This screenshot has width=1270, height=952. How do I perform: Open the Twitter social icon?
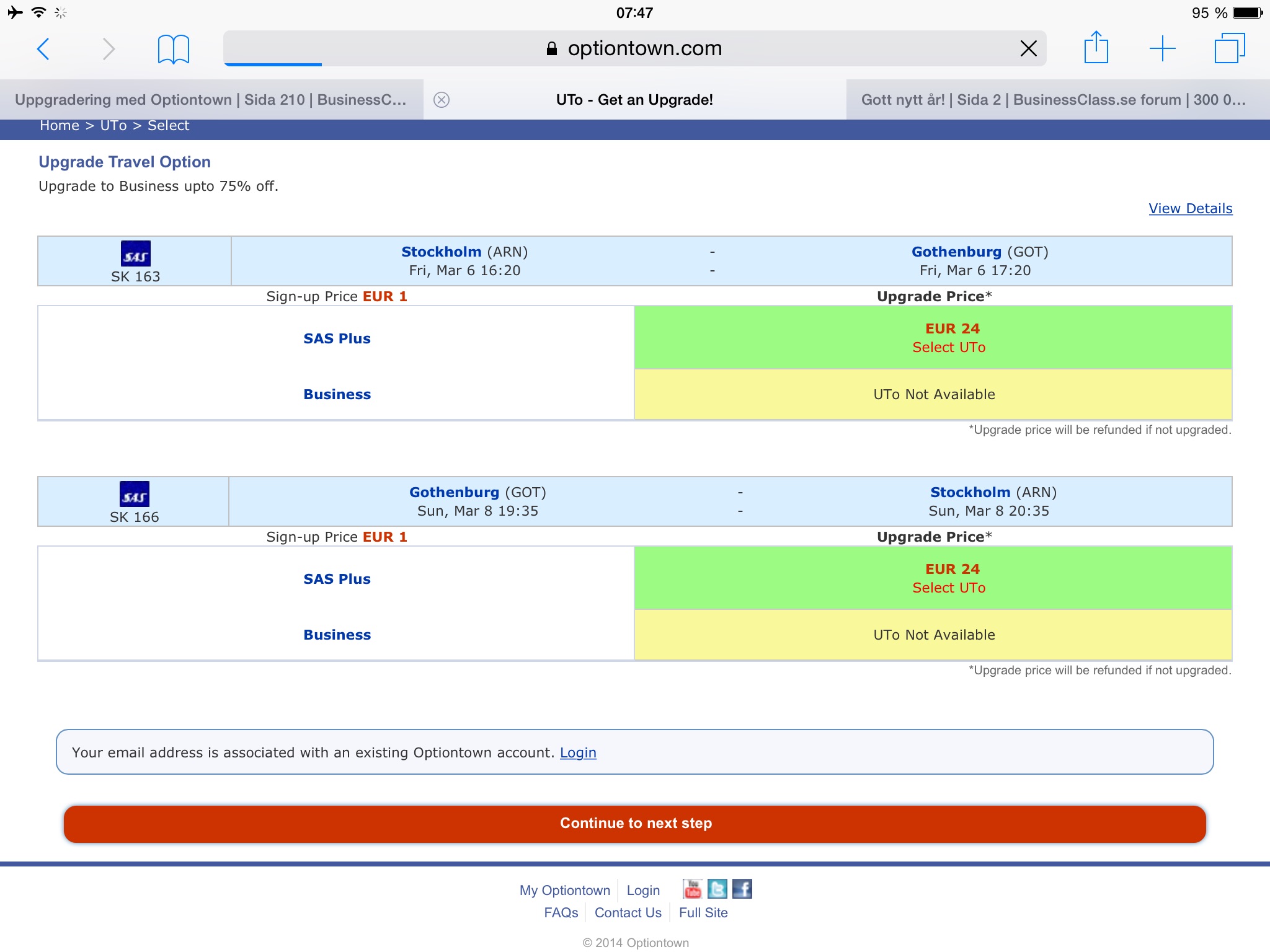(x=717, y=889)
